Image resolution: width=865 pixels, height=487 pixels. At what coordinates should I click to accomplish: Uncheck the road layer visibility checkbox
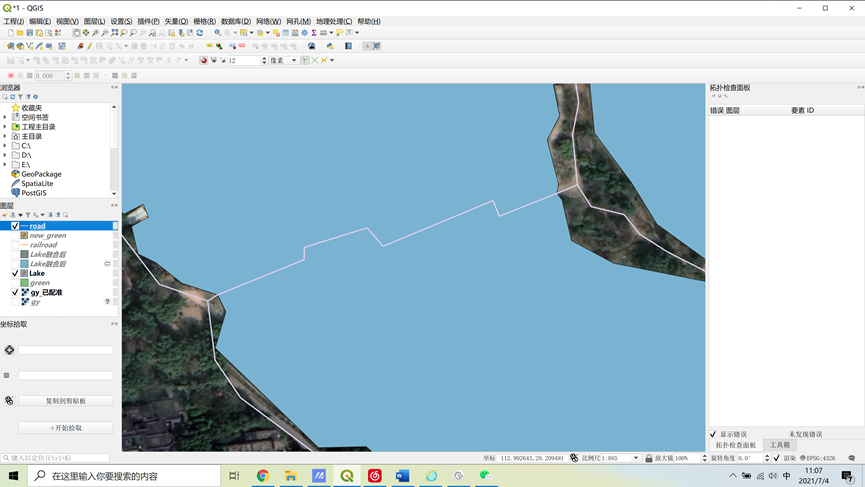[x=15, y=226]
